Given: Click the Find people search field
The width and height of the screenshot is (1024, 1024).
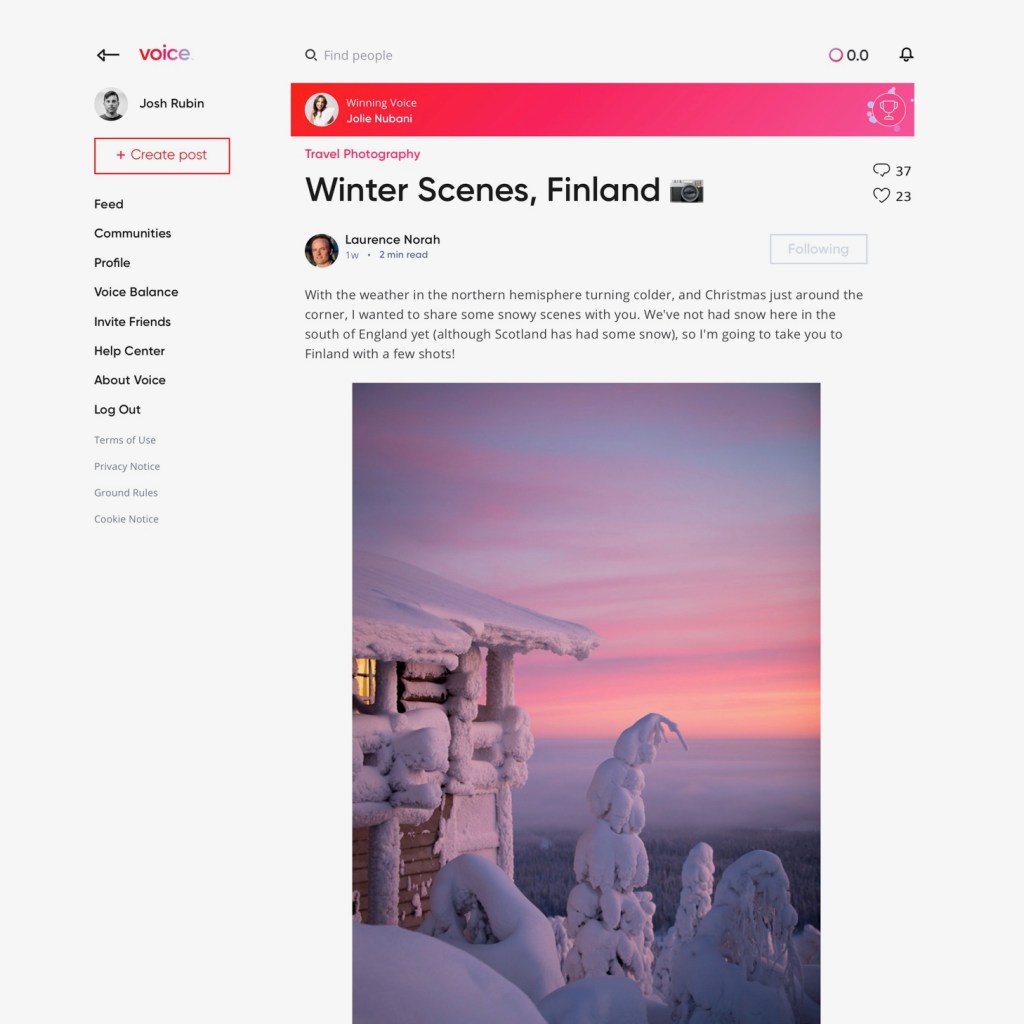Looking at the screenshot, I should click(x=358, y=56).
